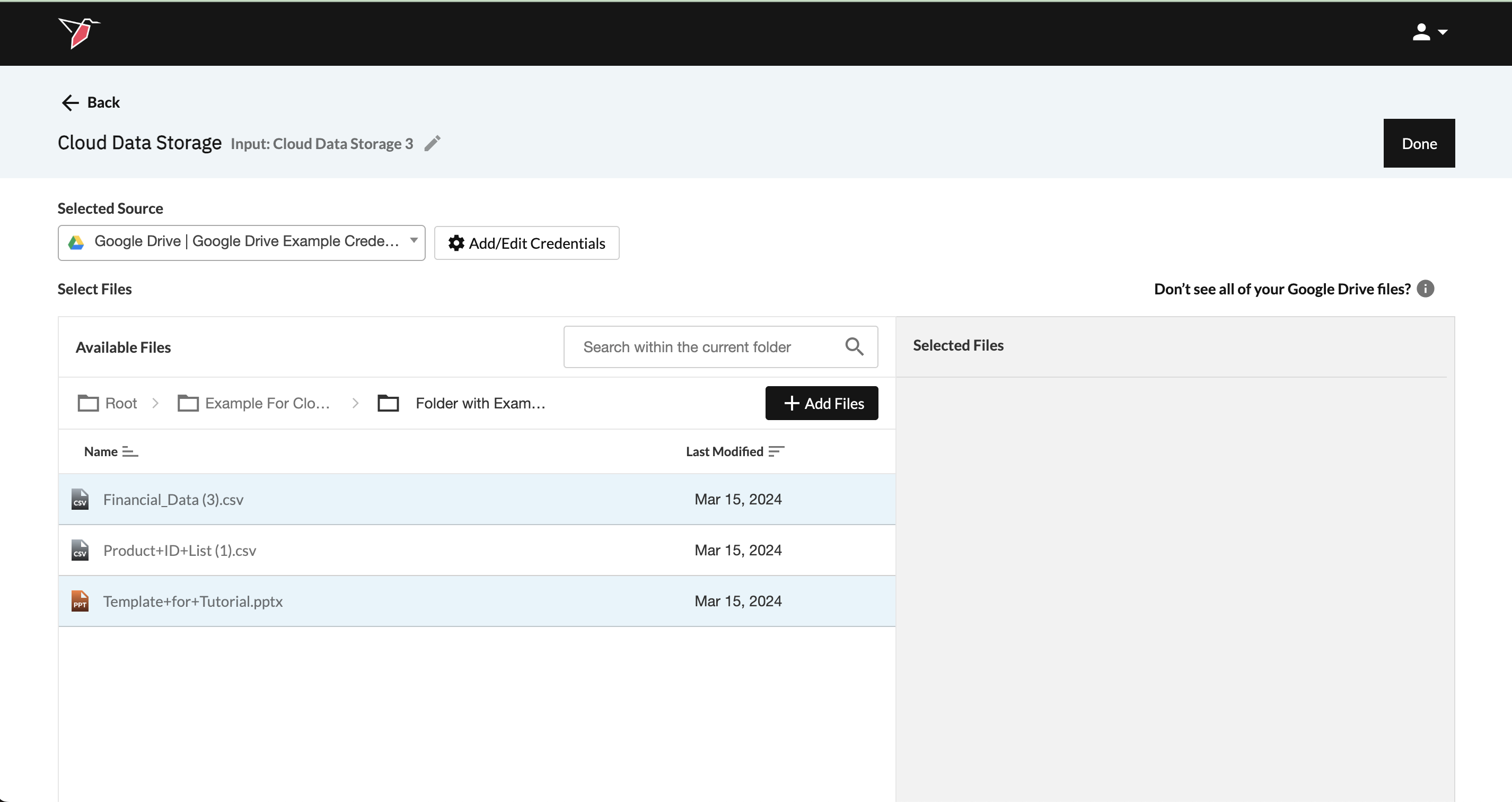The height and width of the screenshot is (802, 1512).
Task: Edit input name with pencil icon
Action: click(x=433, y=143)
